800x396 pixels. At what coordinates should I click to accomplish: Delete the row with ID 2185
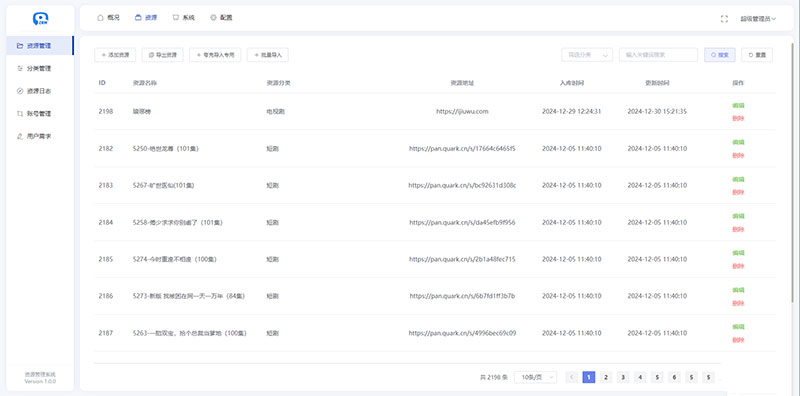738,266
